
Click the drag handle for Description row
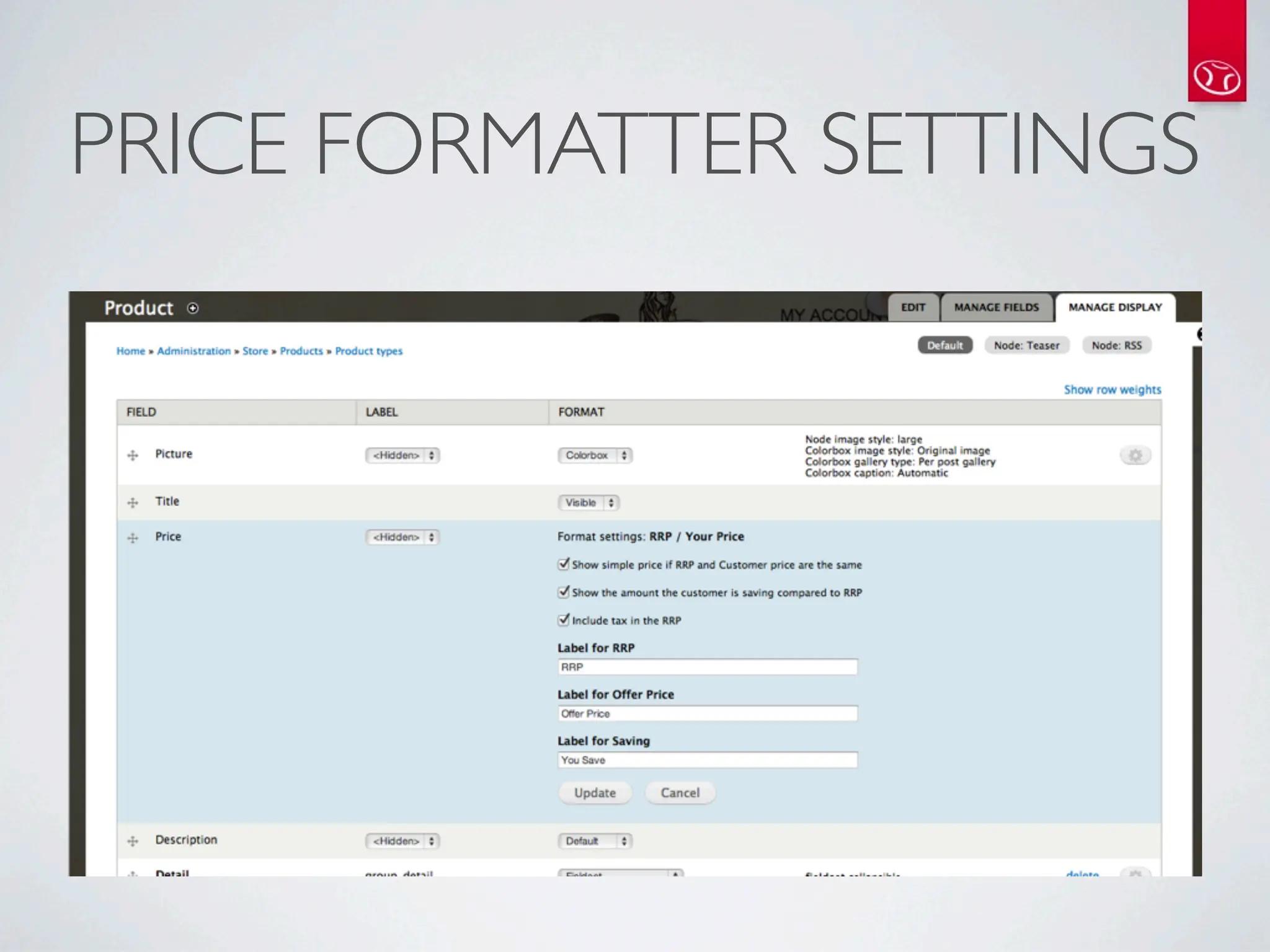pyautogui.click(x=133, y=841)
